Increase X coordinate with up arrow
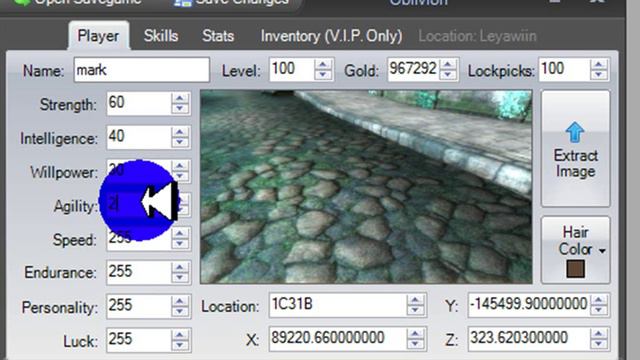Image resolution: width=640 pixels, height=360 pixels. 415,334
